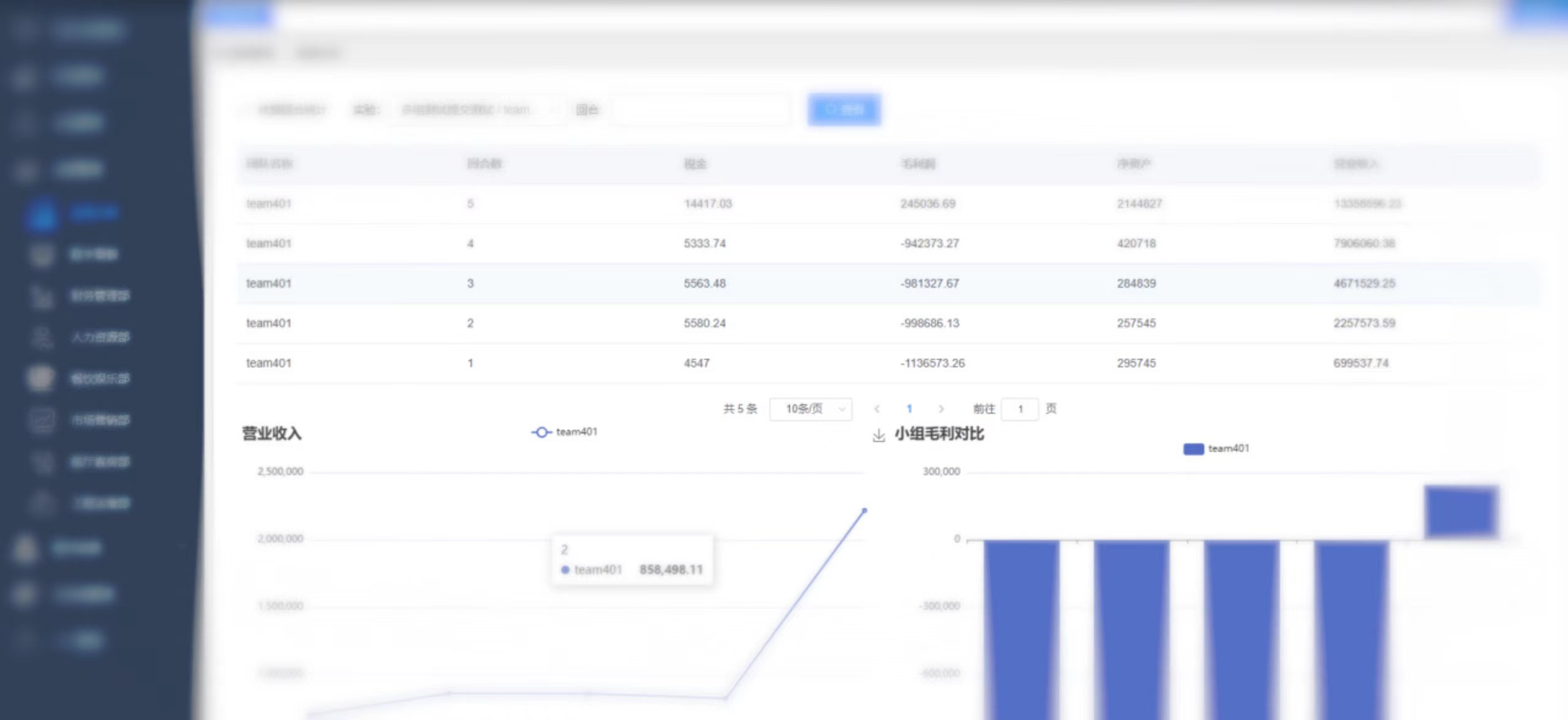1568x720 pixels.
Task: Click page number 1 in pagination
Action: [909, 409]
